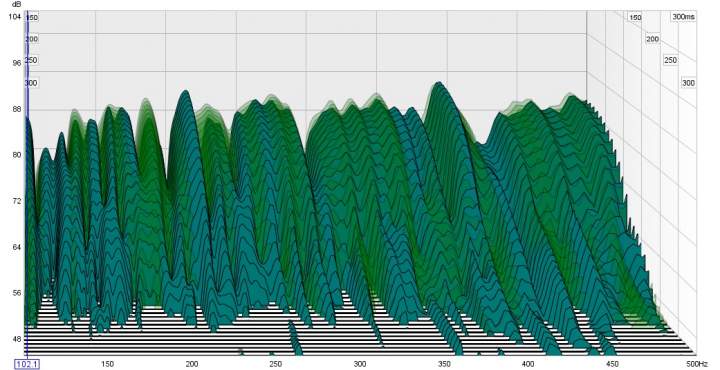Click the 48 dB level label
720x370 pixels.
point(17,339)
